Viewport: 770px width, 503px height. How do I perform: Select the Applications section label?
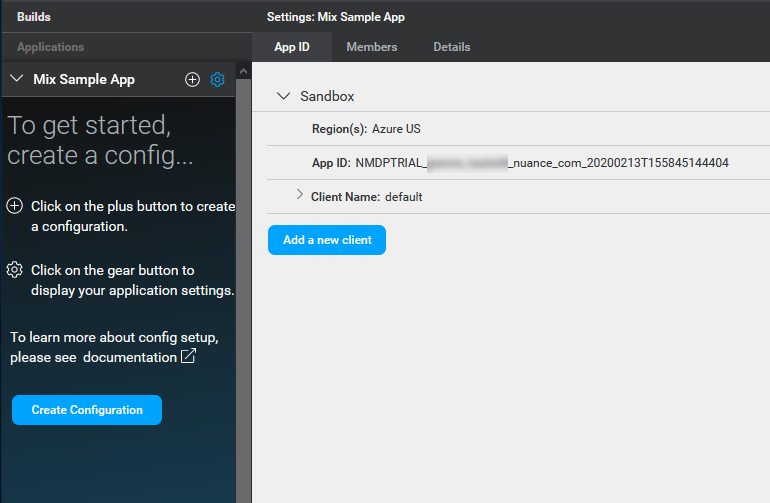pos(50,47)
